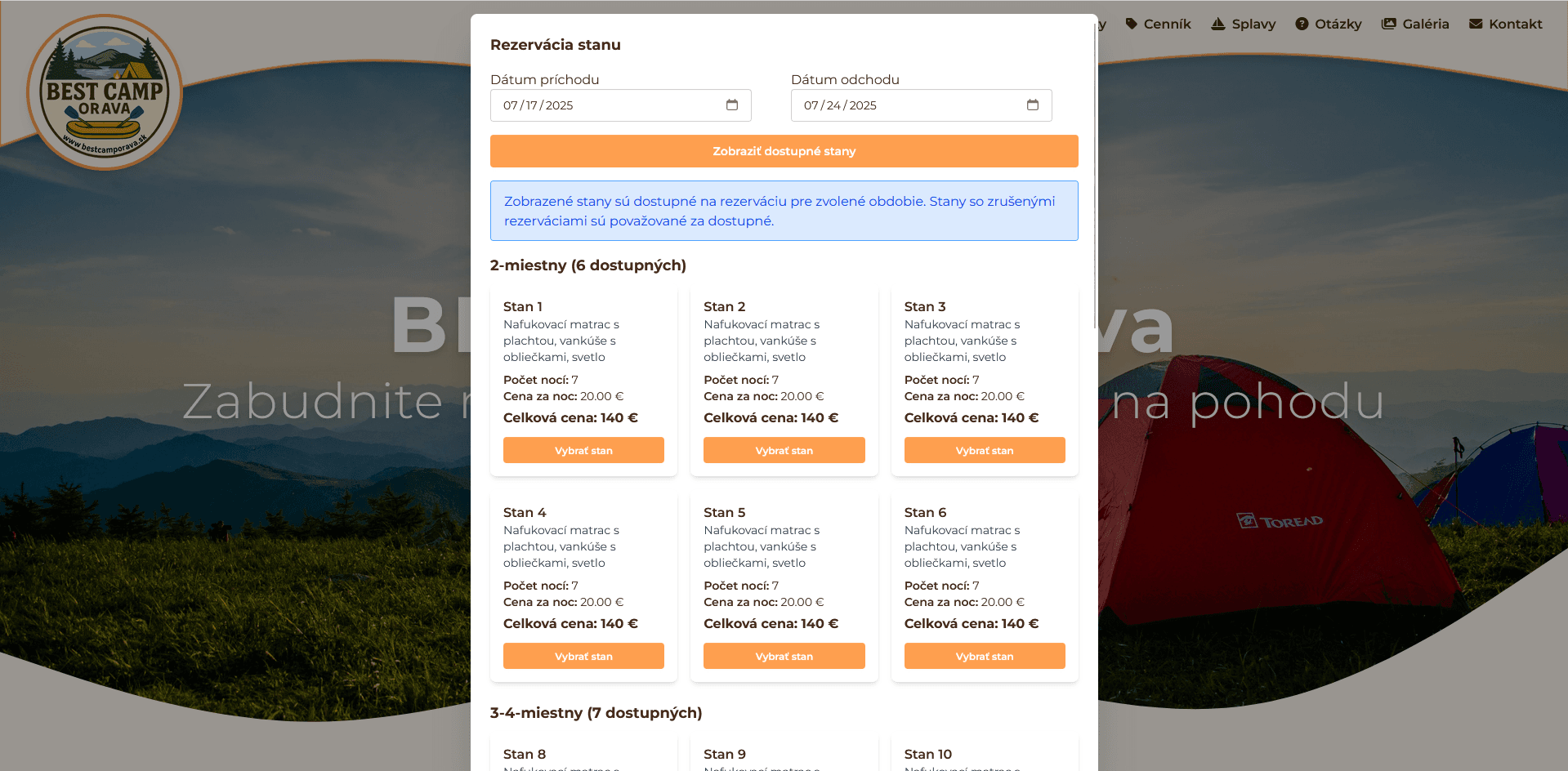Image resolution: width=1568 pixels, height=771 pixels.
Task: Click the Splavy boat icon
Action: click(x=1217, y=24)
